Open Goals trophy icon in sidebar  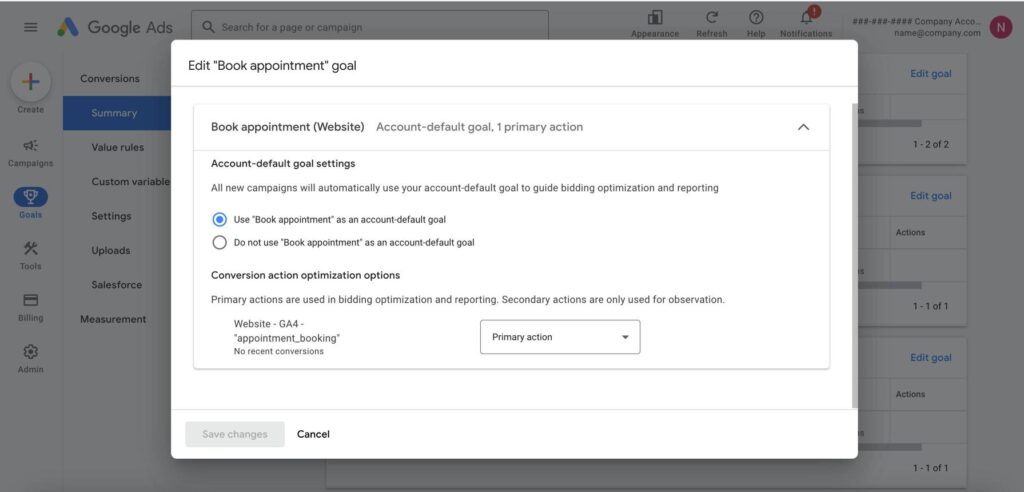pyautogui.click(x=31, y=197)
